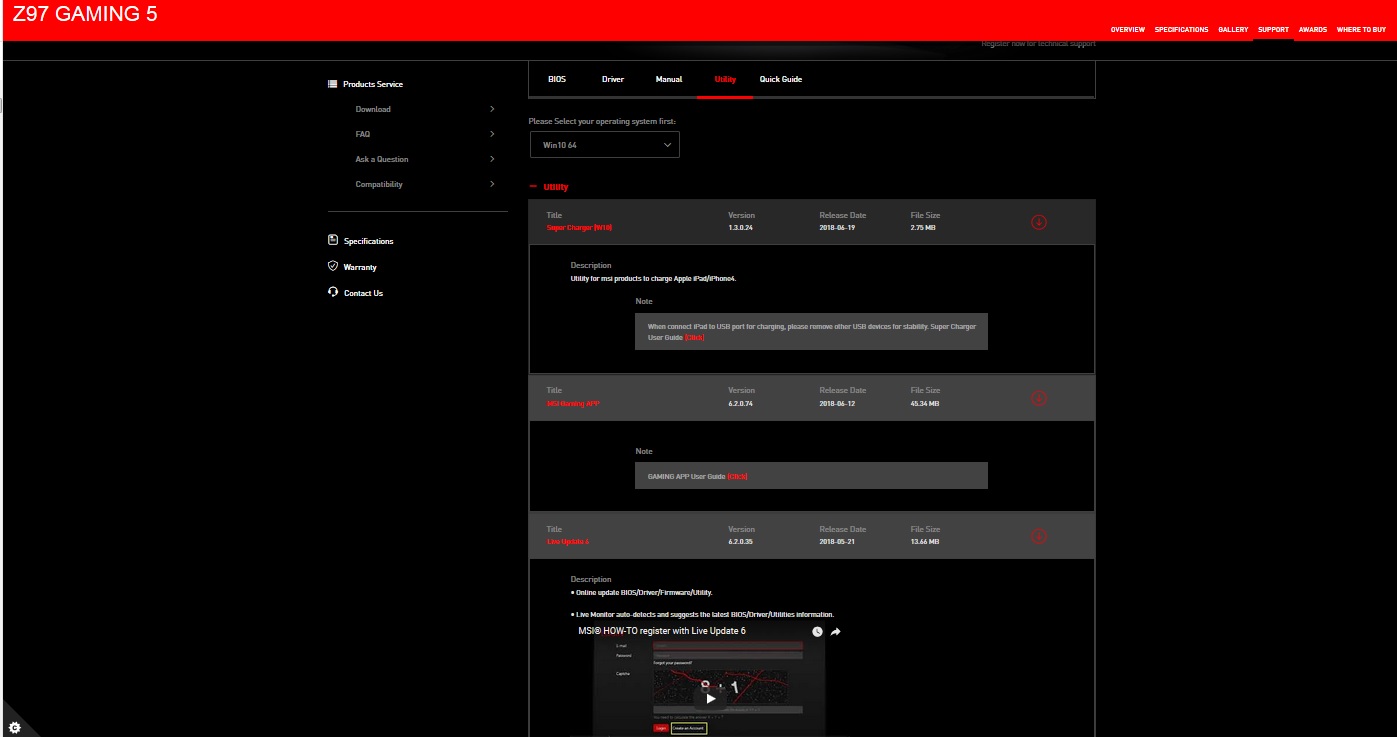1397x737 pixels.
Task: Open AWARDS in top navigation
Action: (x=1313, y=30)
